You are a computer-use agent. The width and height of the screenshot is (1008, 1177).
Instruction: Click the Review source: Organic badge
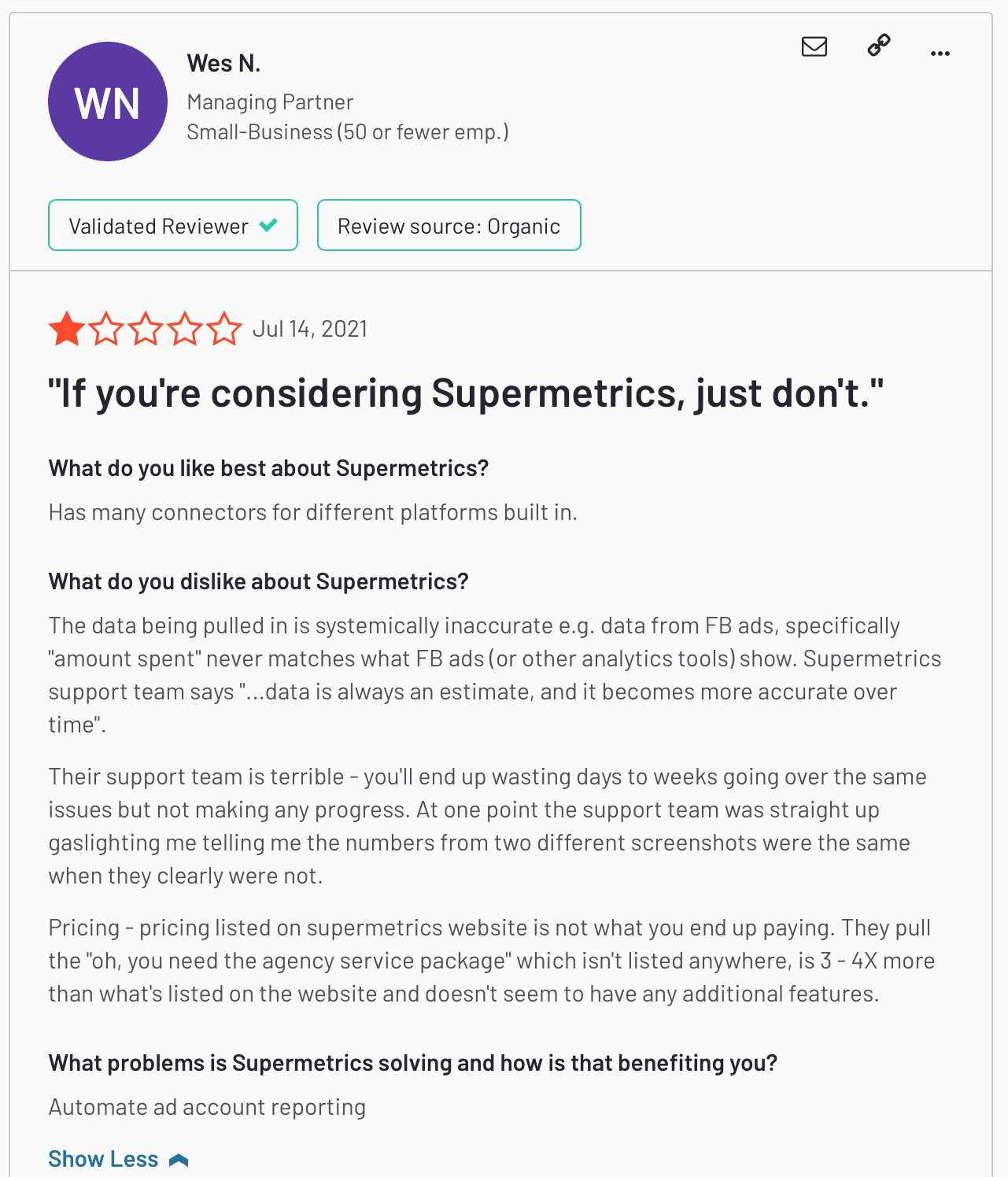point(449,226)
